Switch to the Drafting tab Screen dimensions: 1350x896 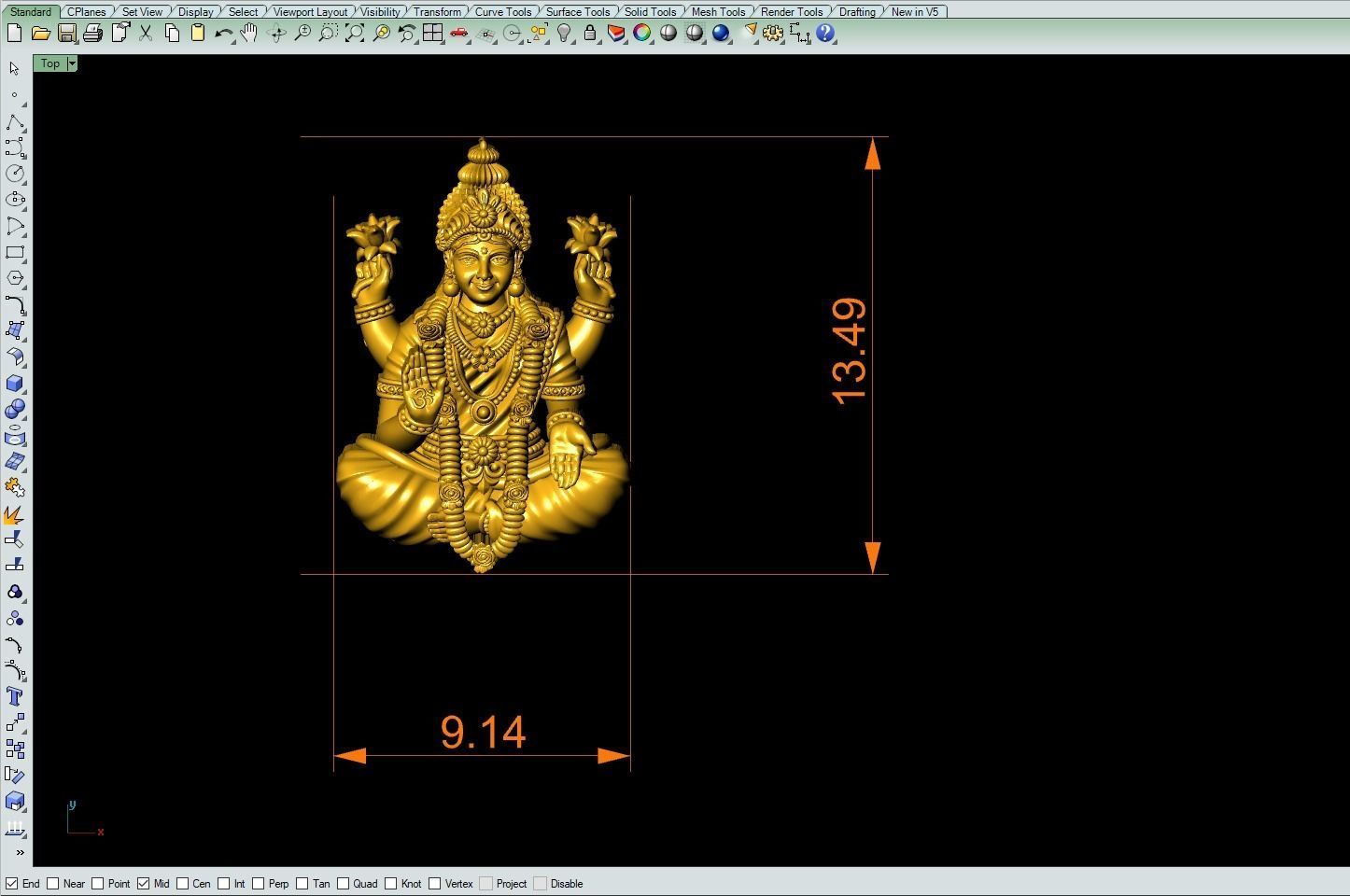pyautogui.click(x=857, y=12)
